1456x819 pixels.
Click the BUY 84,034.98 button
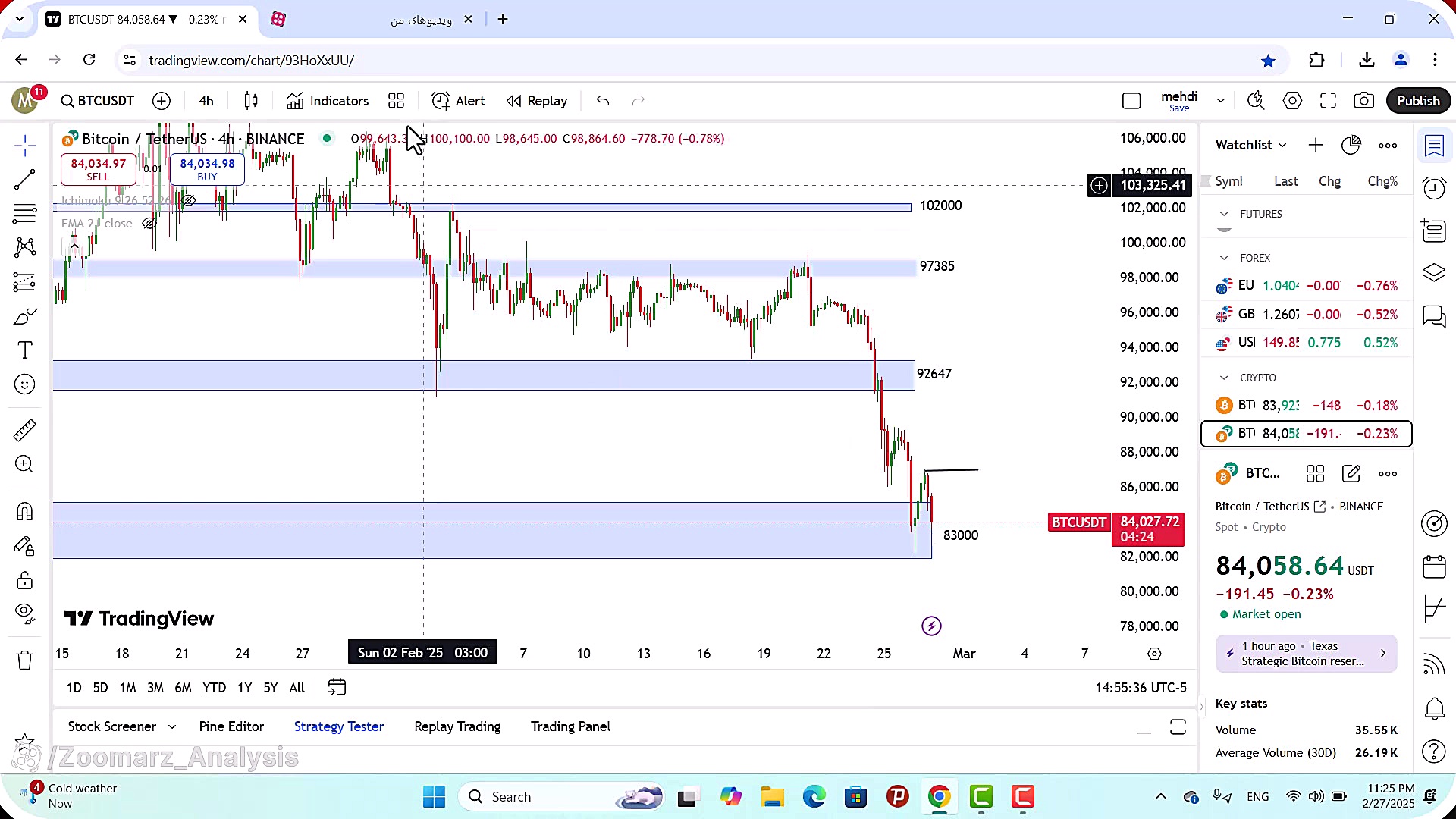(x=207, y=169)
